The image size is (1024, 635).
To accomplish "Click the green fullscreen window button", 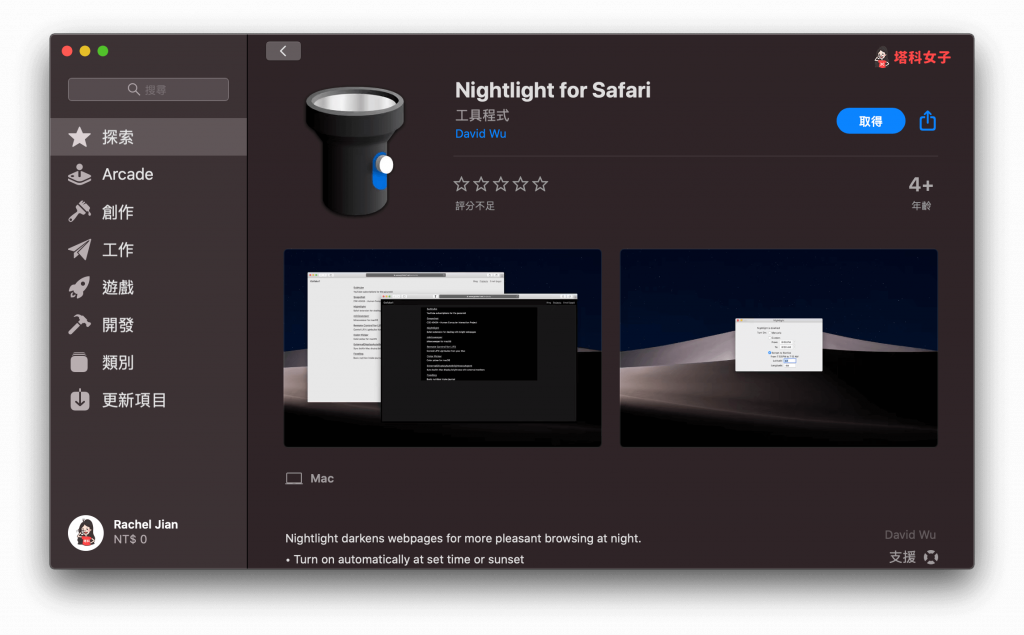I will tap(103, 51).
